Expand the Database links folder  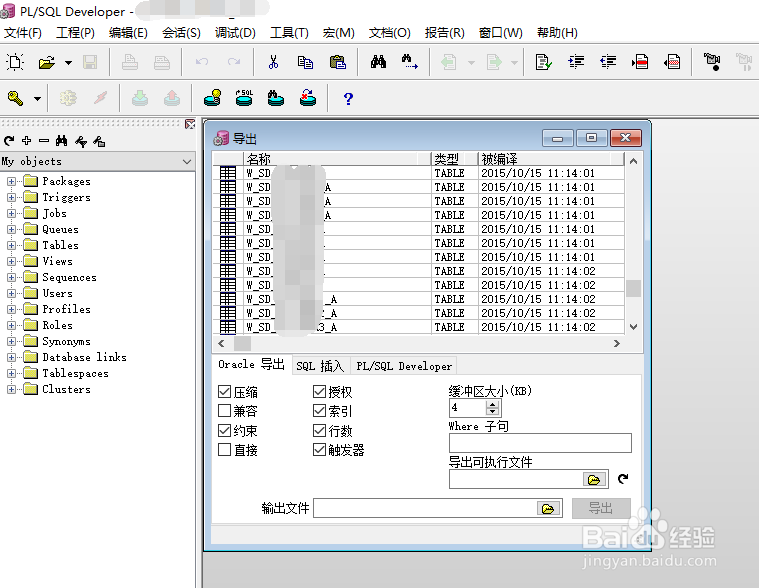11,357
